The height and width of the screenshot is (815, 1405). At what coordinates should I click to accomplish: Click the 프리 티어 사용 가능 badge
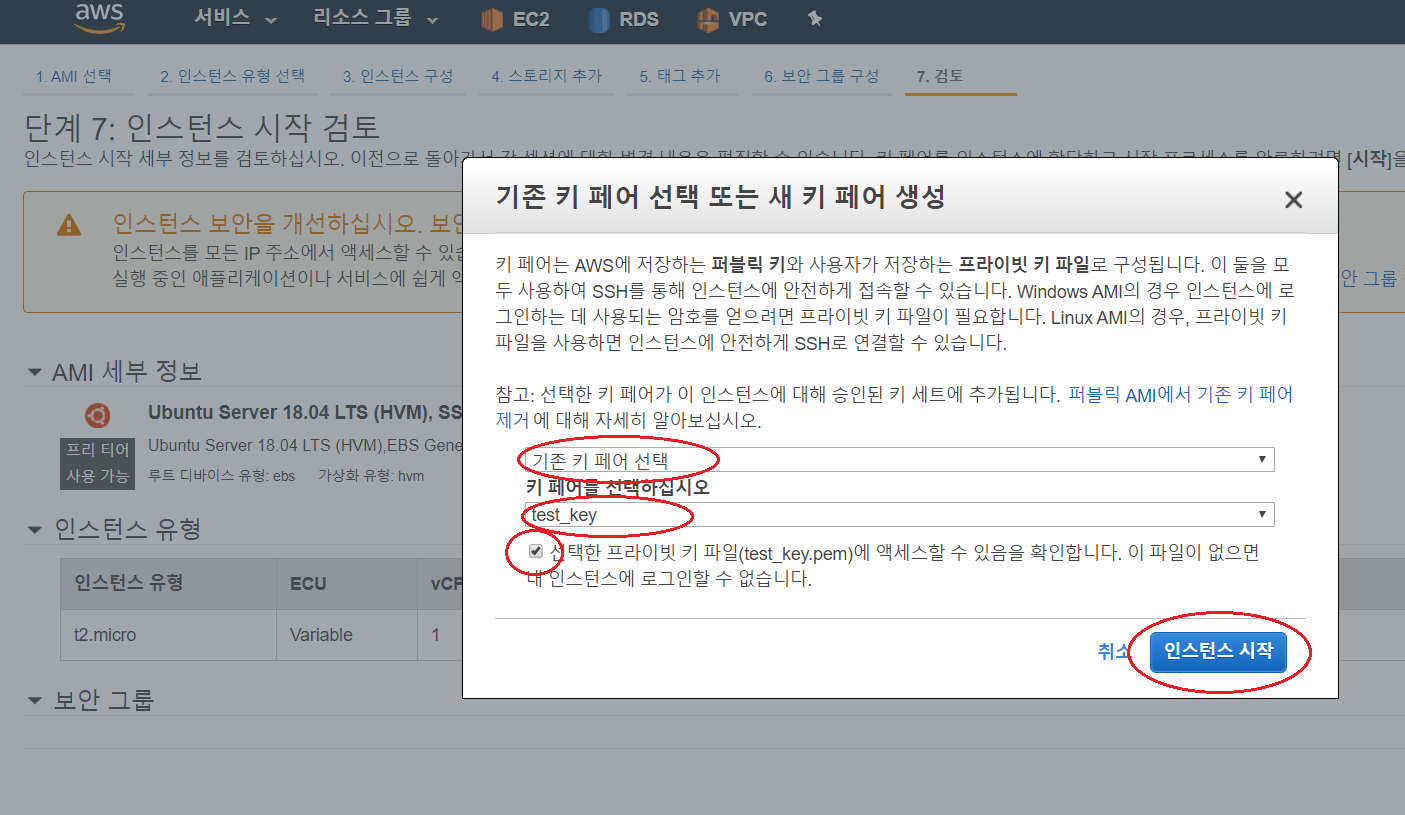(97, 463)
